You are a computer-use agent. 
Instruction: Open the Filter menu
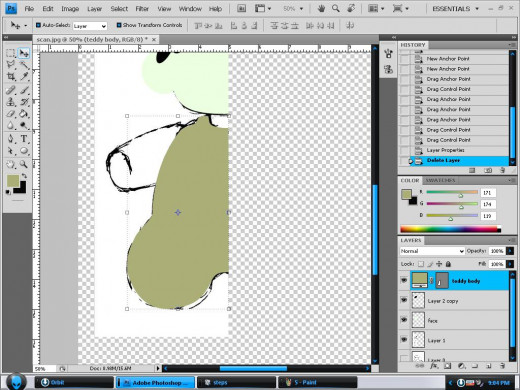(142, 9)
